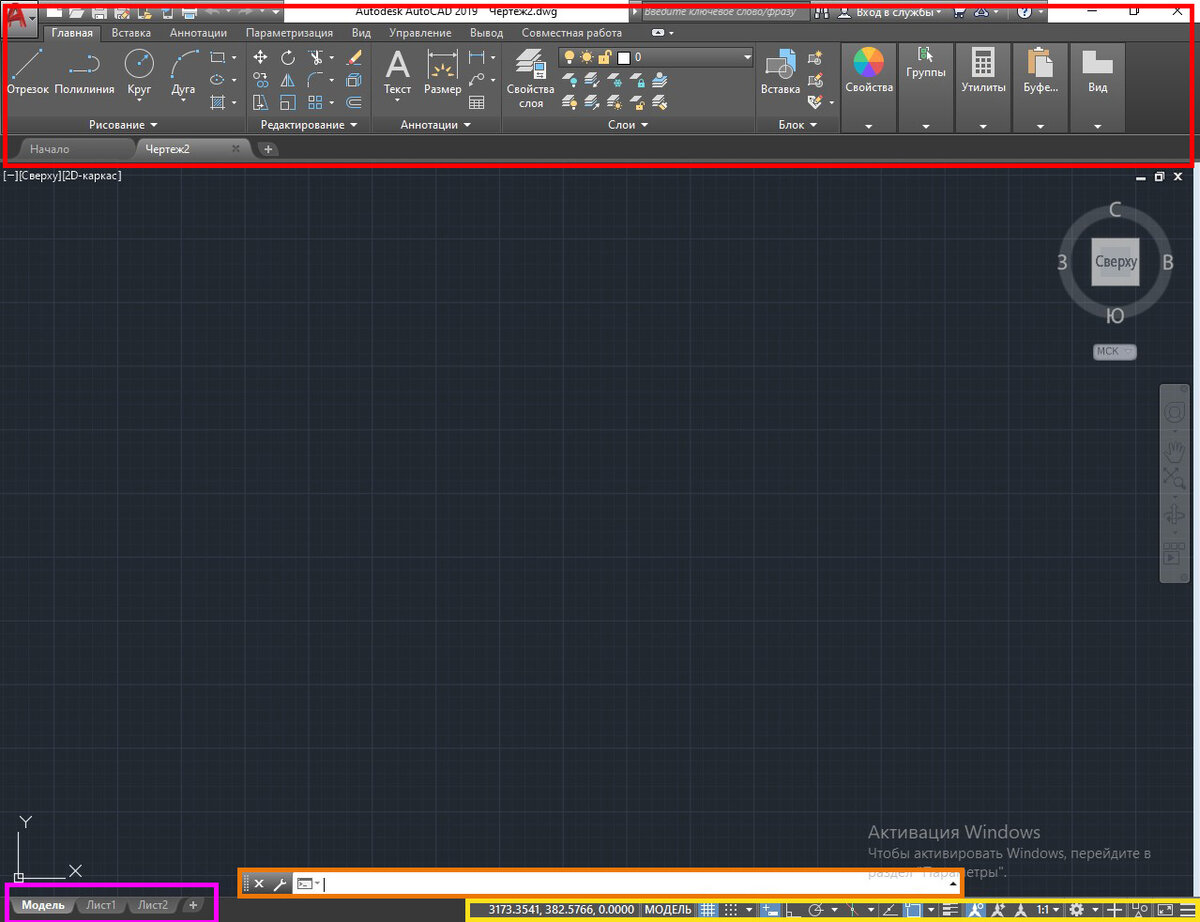Image resolution: width=1200 pixels, height=922 pixels.
Task: Open the Управление ribbon tab
Action: pyautogui.click(x=420, y=33)
